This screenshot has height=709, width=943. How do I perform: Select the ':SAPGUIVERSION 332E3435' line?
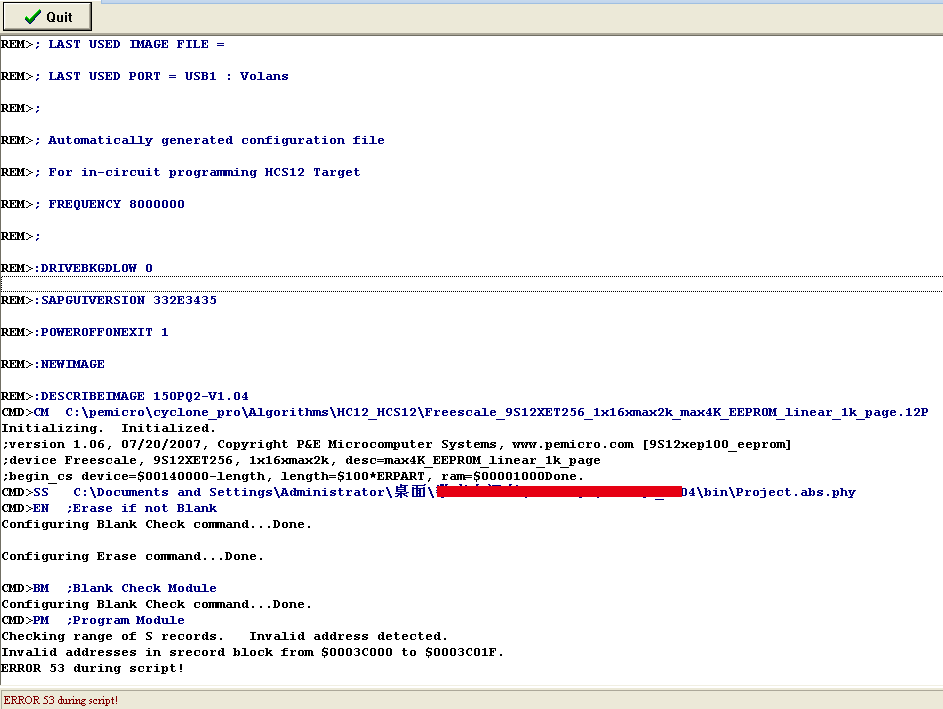point(108,299)
